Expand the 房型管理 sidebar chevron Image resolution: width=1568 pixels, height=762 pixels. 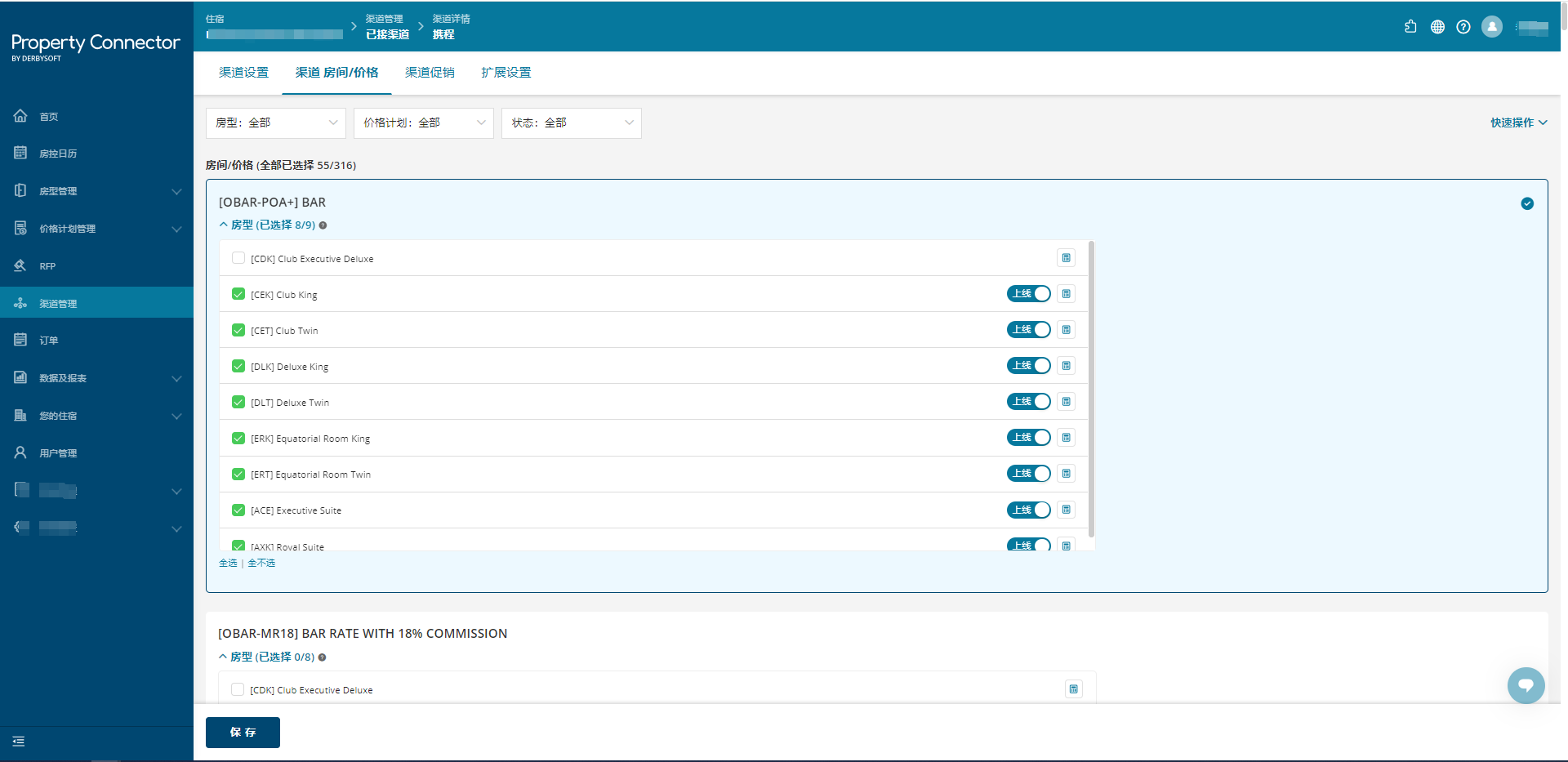pos(176,191)
